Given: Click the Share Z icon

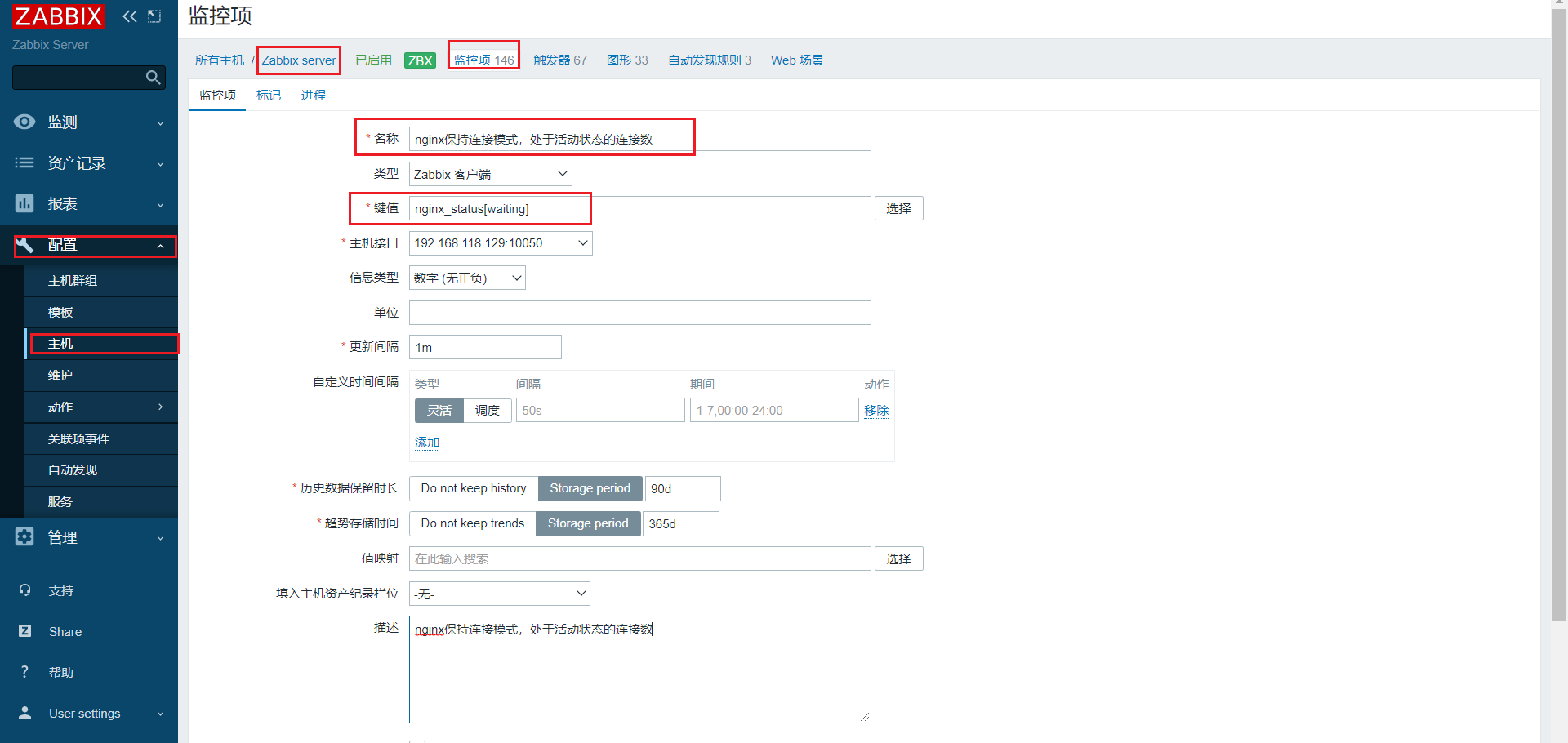Looking at the screenshot, I should pyautogui.click(x=25, y=631).
